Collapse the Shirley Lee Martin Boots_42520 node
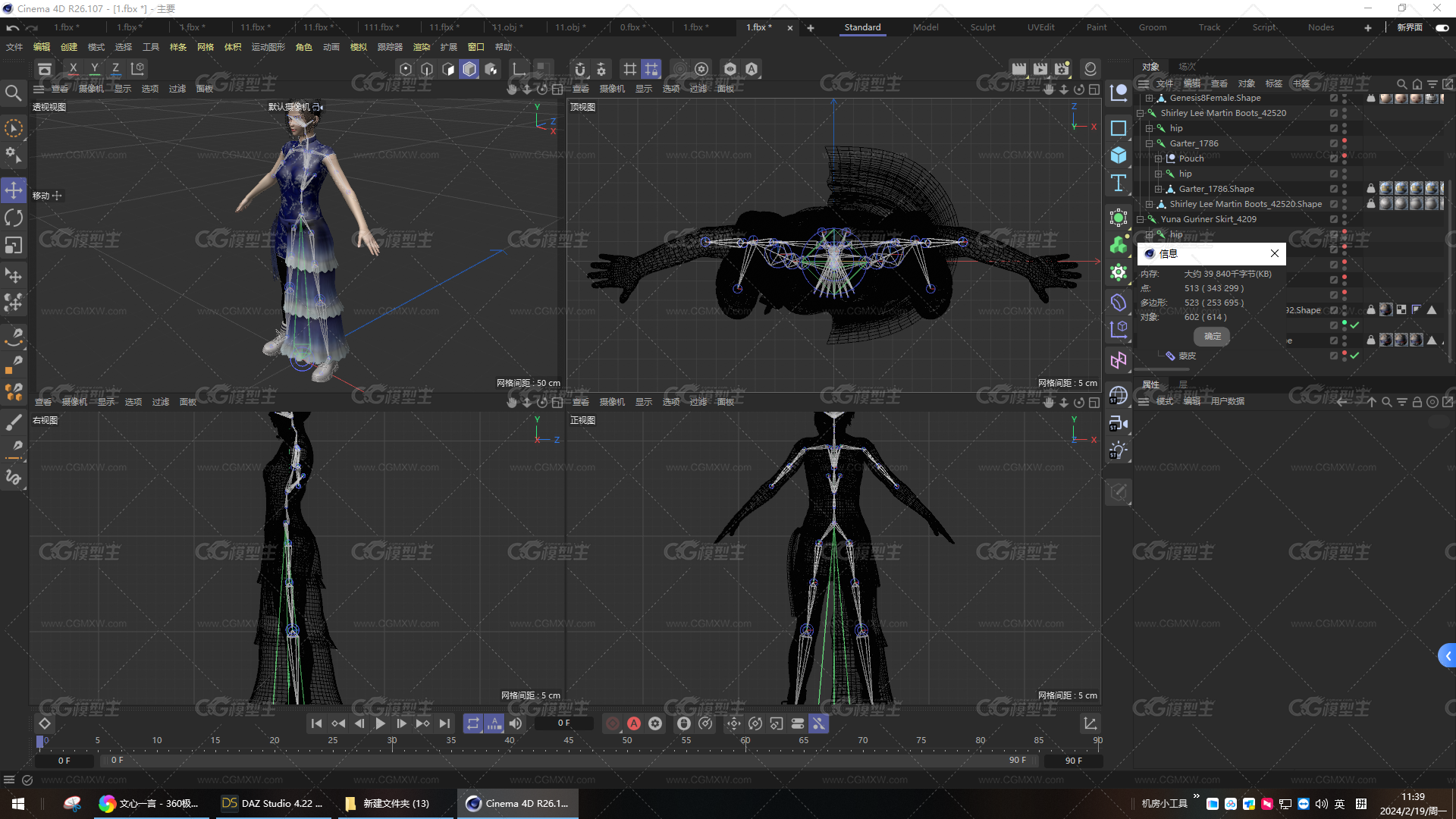Image resolution: width=1456 pixels, height=819 pixels. click(1140, 113)
